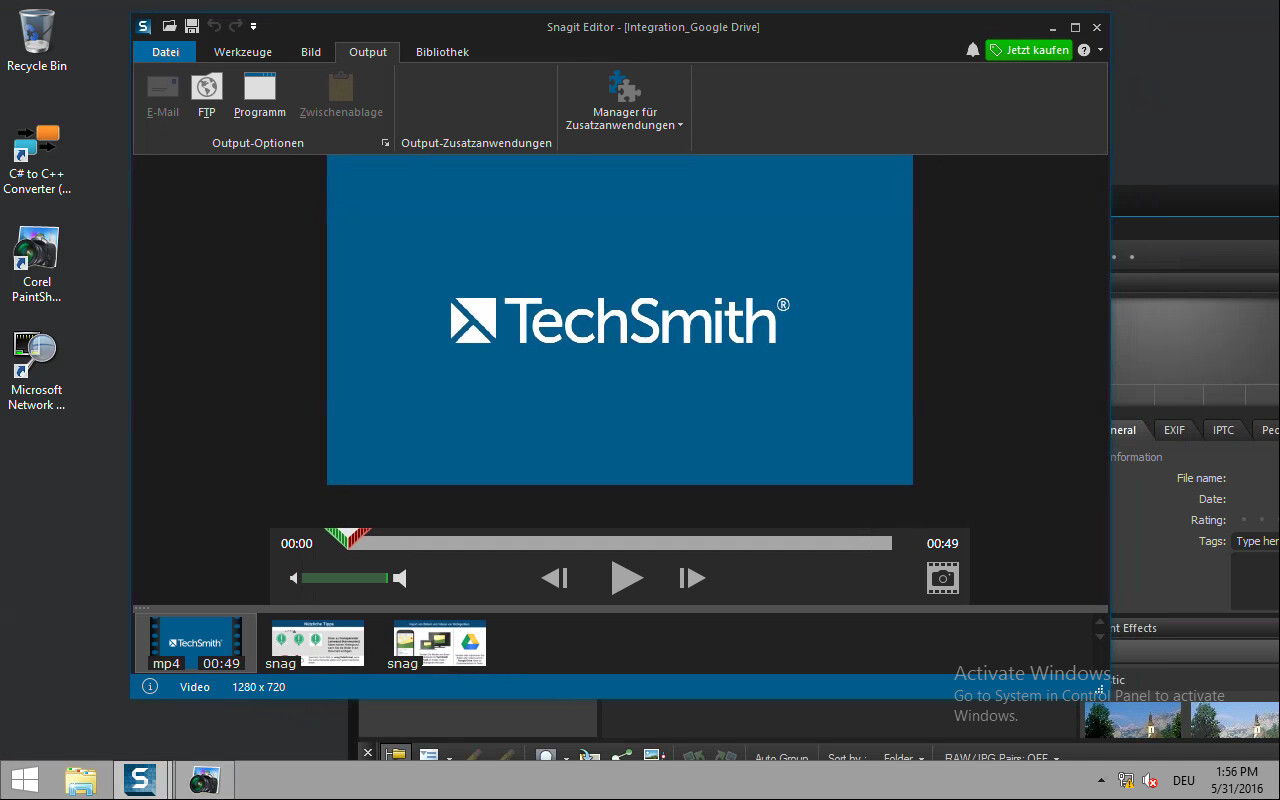Click the Undo arrow in quick access toolbar
1280x800 pixels.
214,26
